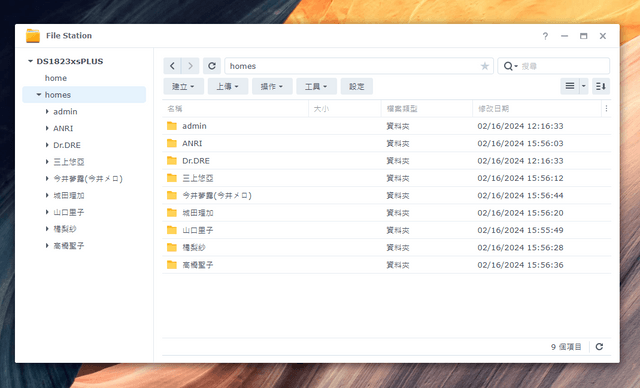Sort by the 大小 (Size) column header
The image size is (640, 388).
[x=345, y=109]
